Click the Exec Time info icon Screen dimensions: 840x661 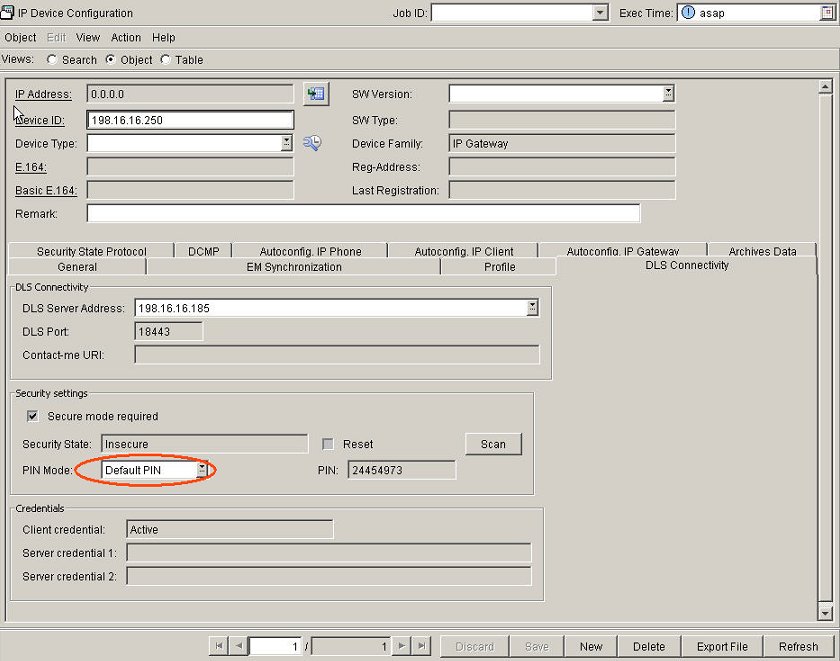point(688,12)
